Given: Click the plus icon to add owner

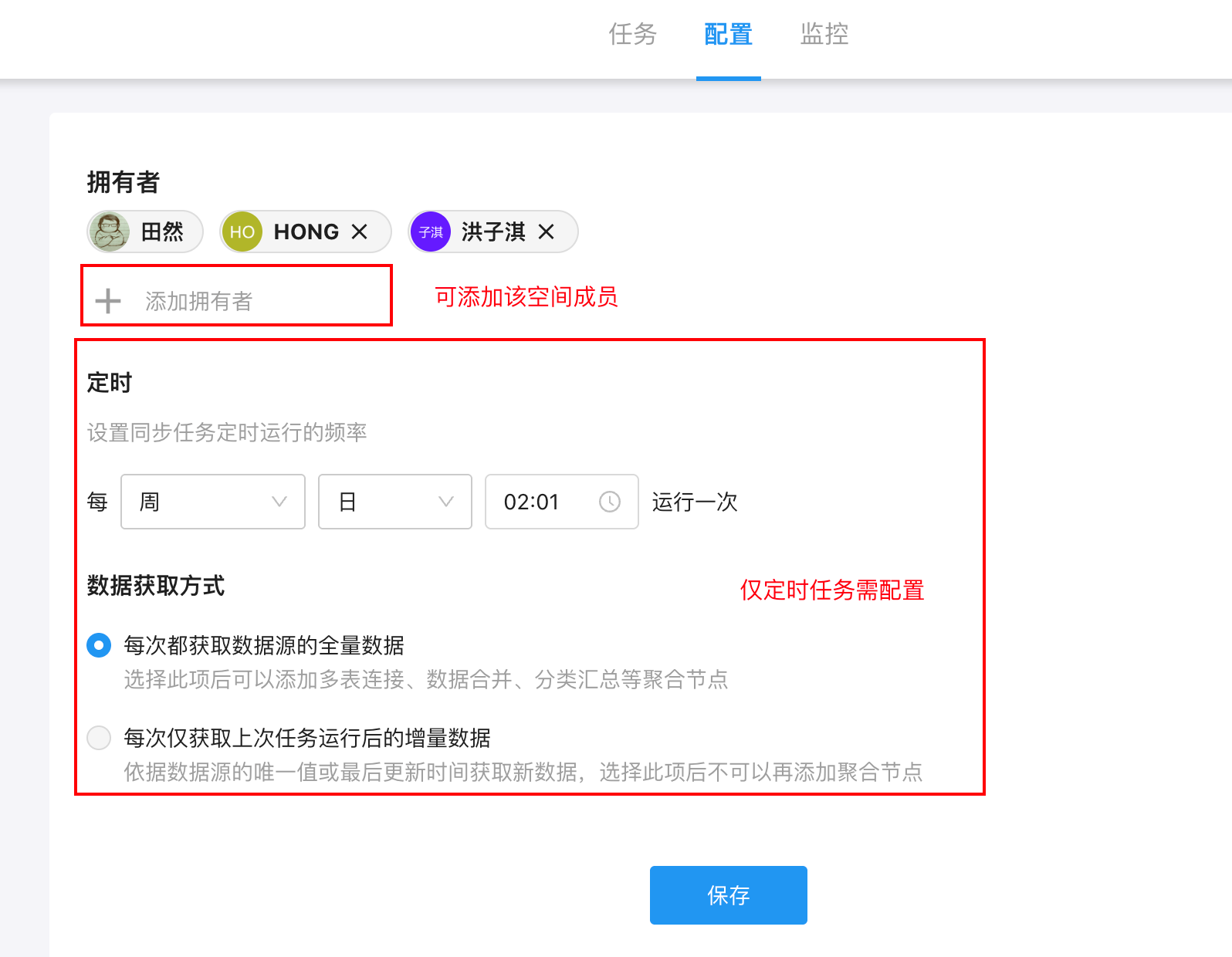Looking at the screenshot, I should click(108, 301).
